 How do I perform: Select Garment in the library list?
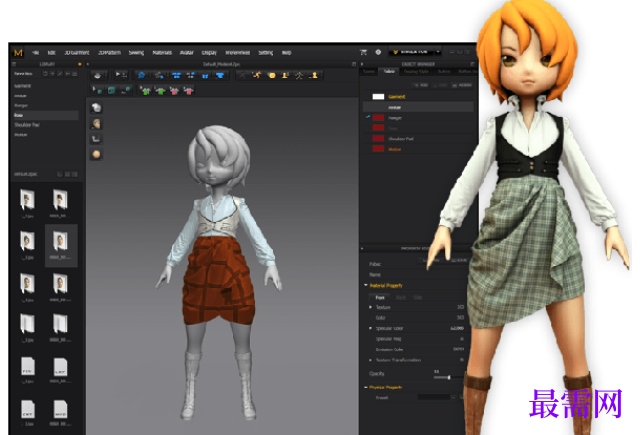pos(22,86)
